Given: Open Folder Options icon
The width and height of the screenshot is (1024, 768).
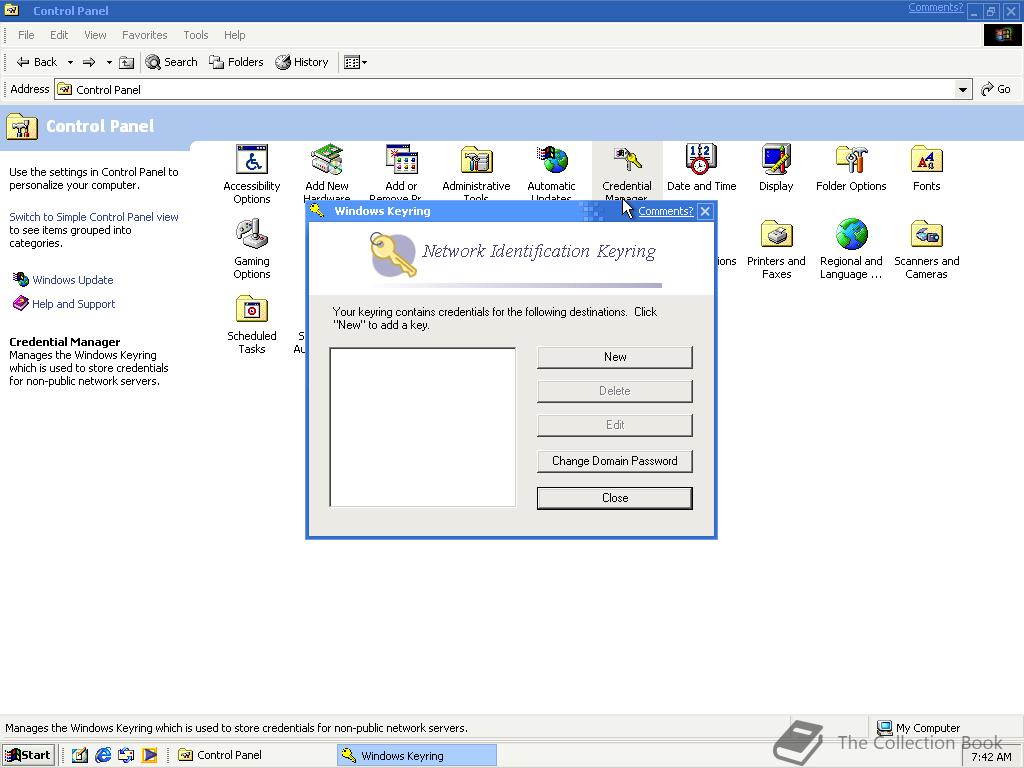Looking at the screenshot, I should tap(851, 160).
